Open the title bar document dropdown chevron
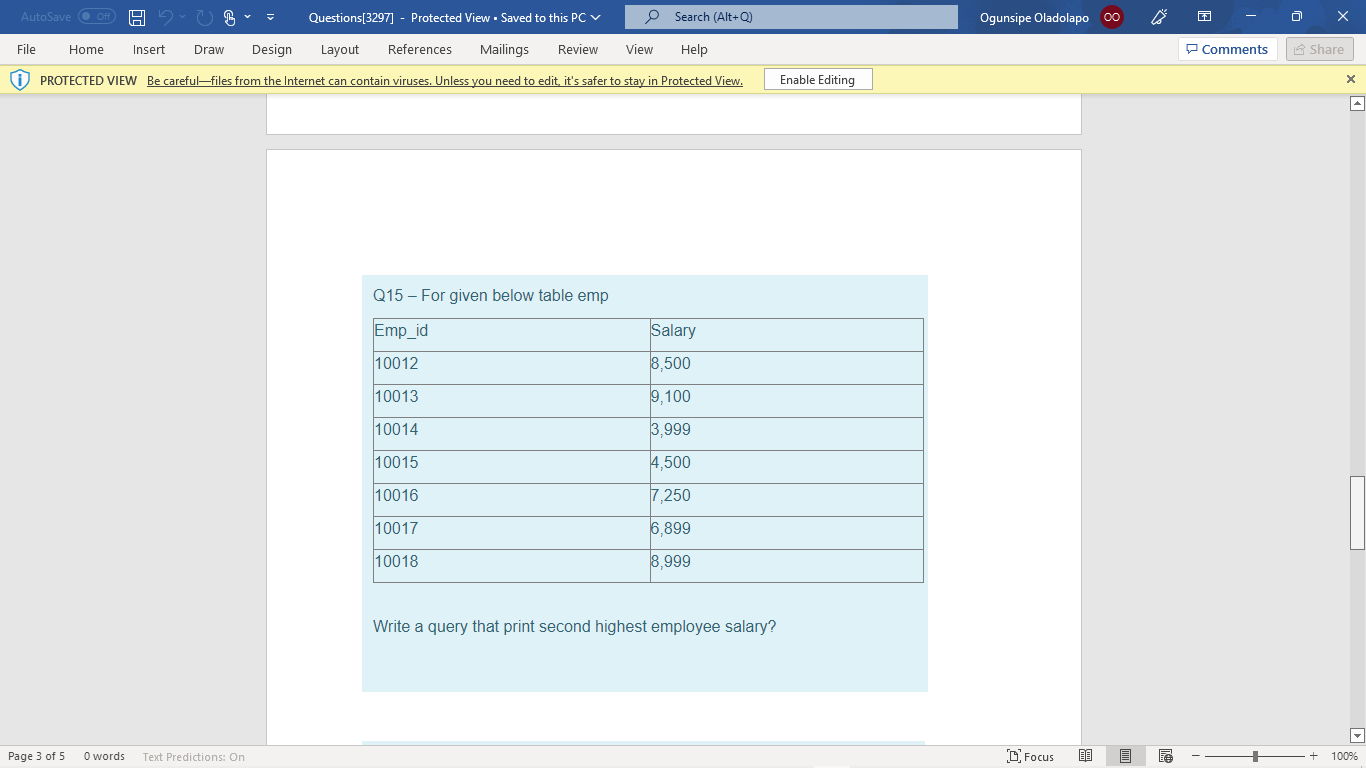The width and height of the screenshot is (1366, 768). [x=596, y=17]
